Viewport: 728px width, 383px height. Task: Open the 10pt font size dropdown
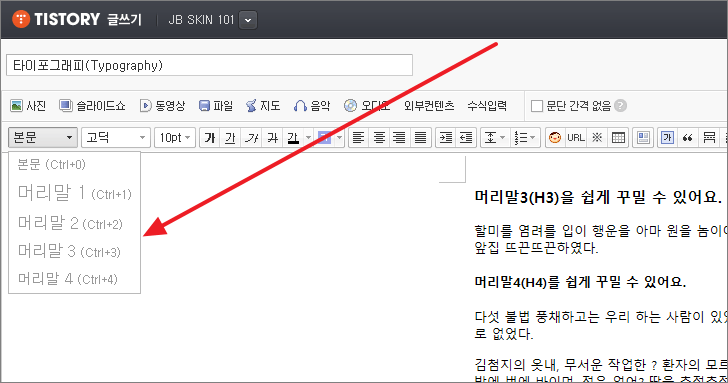[175, 137]
